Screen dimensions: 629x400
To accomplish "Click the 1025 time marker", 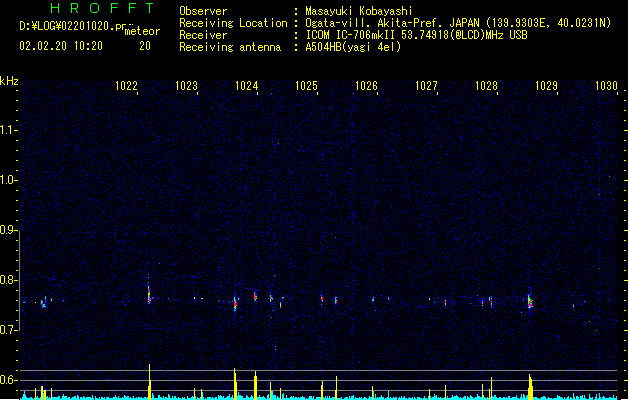I will click(x=306, y=86).
